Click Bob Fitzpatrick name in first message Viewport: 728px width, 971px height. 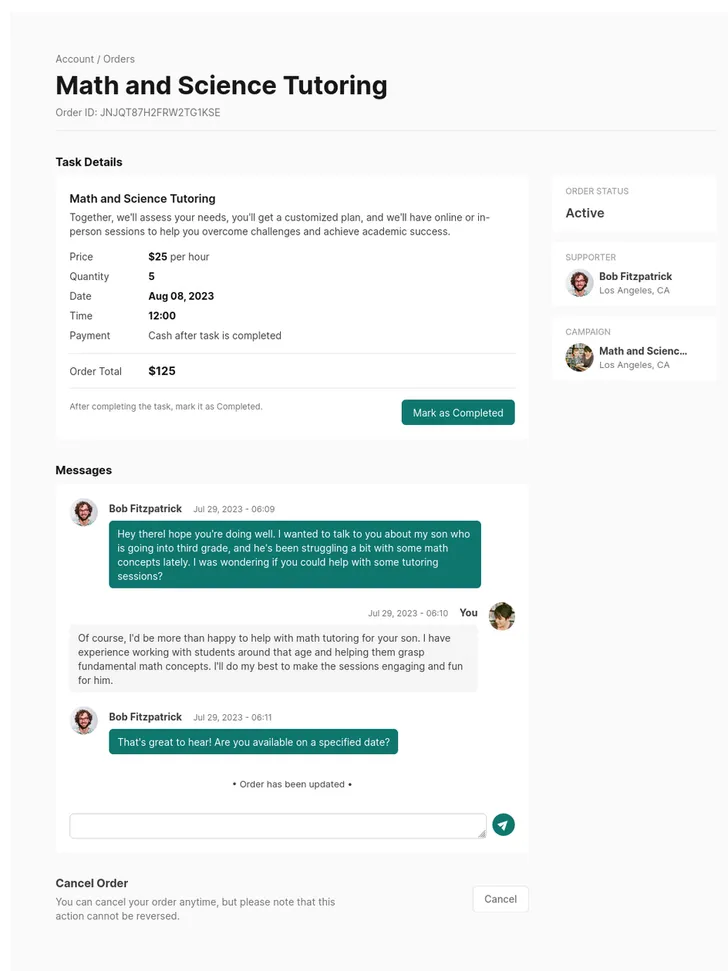[145, 509]
